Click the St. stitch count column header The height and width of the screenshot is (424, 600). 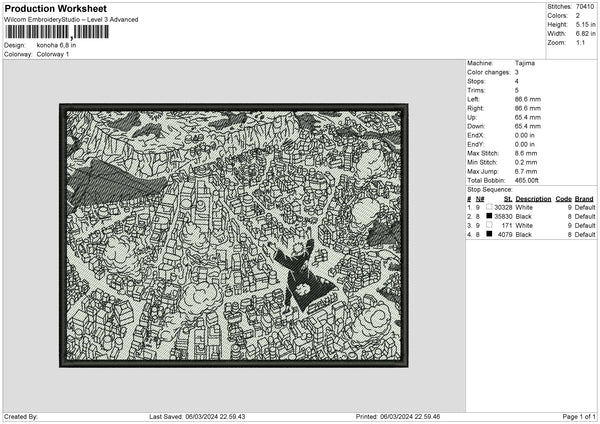[x=508, y=198]
